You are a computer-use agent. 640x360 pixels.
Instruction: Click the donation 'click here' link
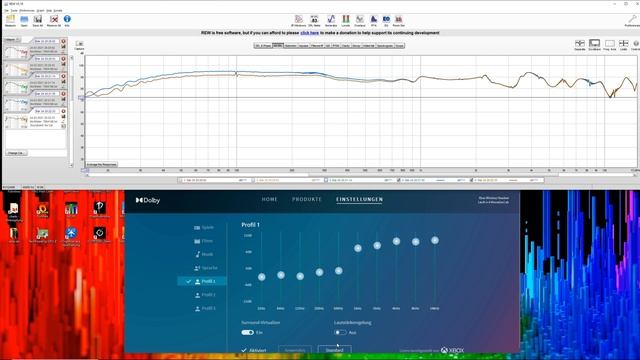[309, 33]
